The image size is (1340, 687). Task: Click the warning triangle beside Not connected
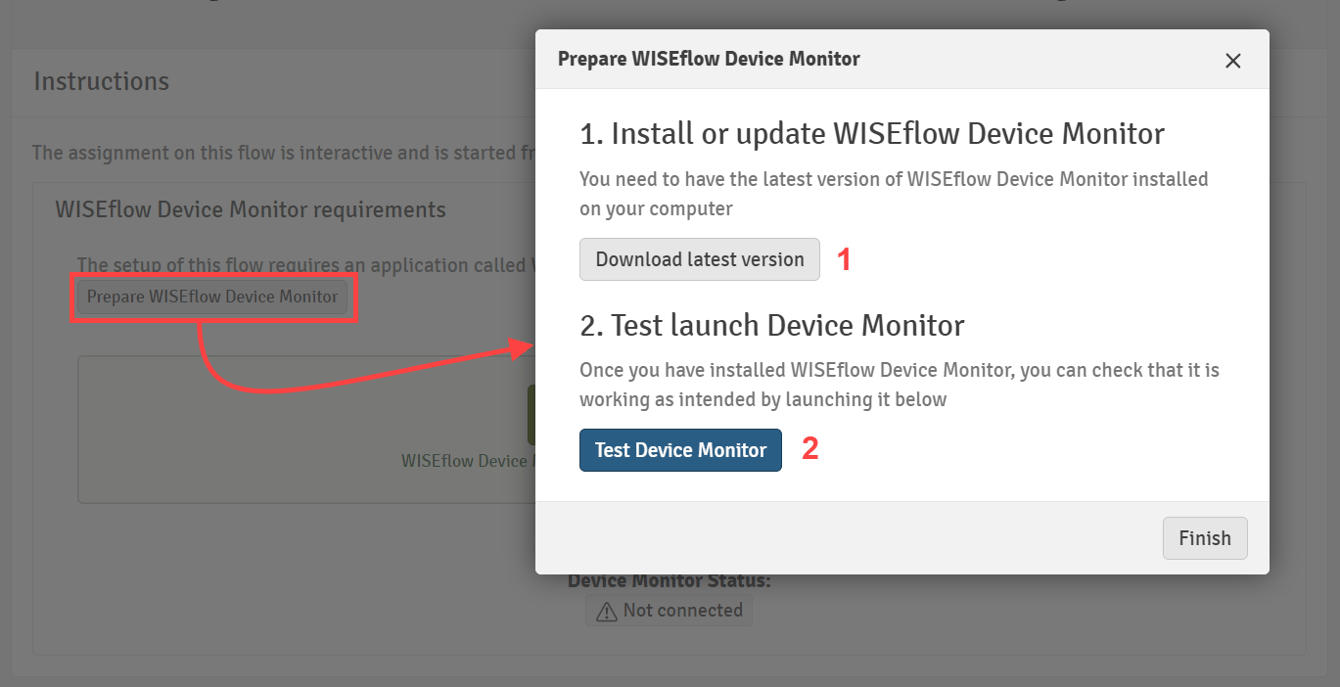point(608,610)
